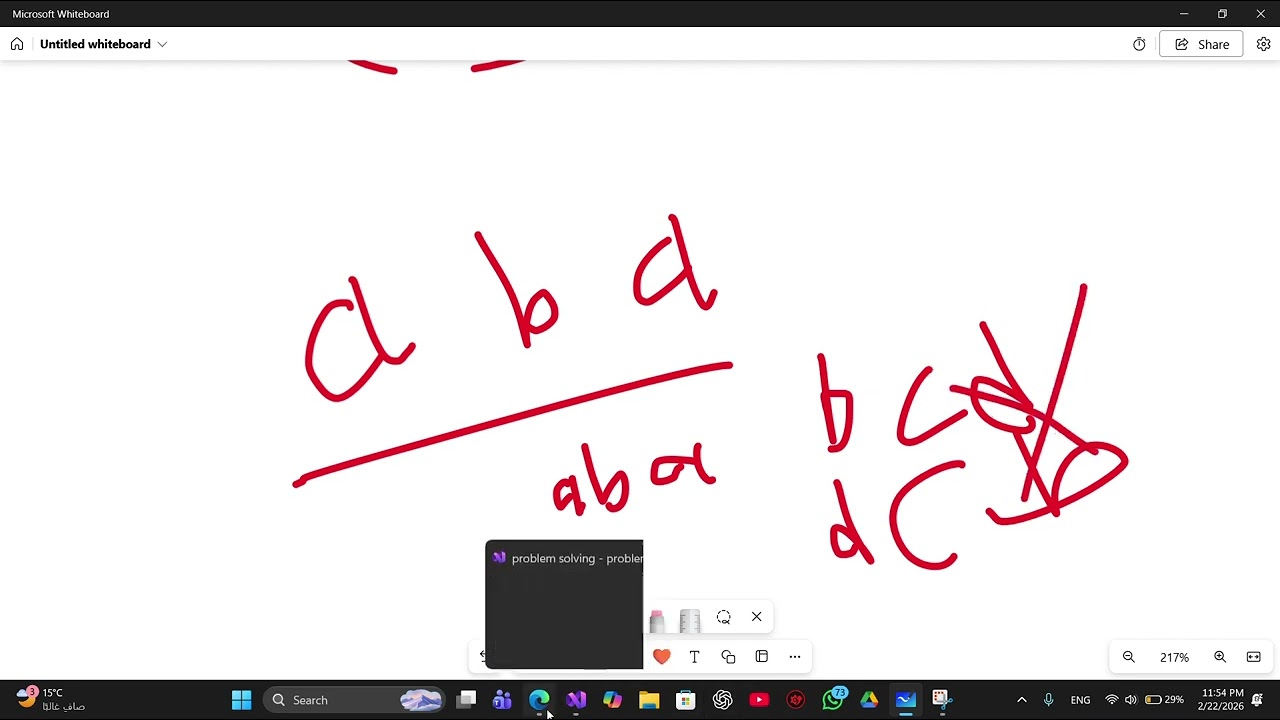The width and height of the screenshot is (1280, 720).
Task: Go to Whiteboard home
Action: (17, 44)
